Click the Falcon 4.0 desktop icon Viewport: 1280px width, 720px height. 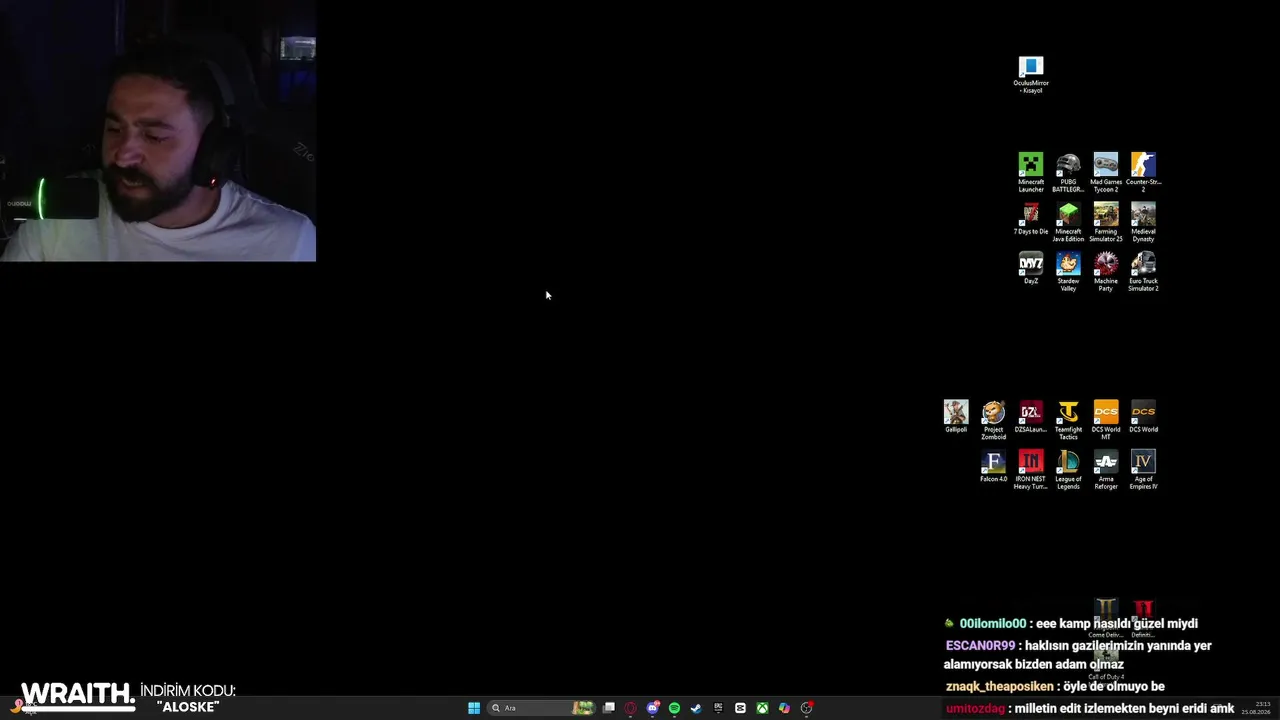click(x=993, y=466)
